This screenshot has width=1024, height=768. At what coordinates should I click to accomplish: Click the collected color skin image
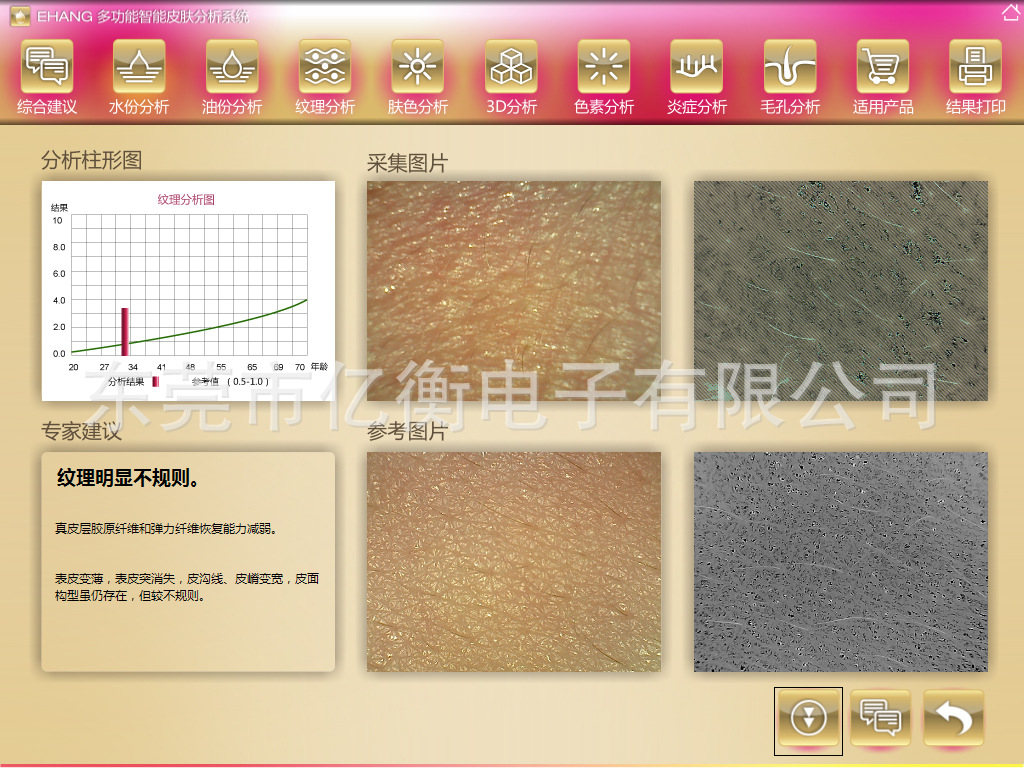(513, 290)
